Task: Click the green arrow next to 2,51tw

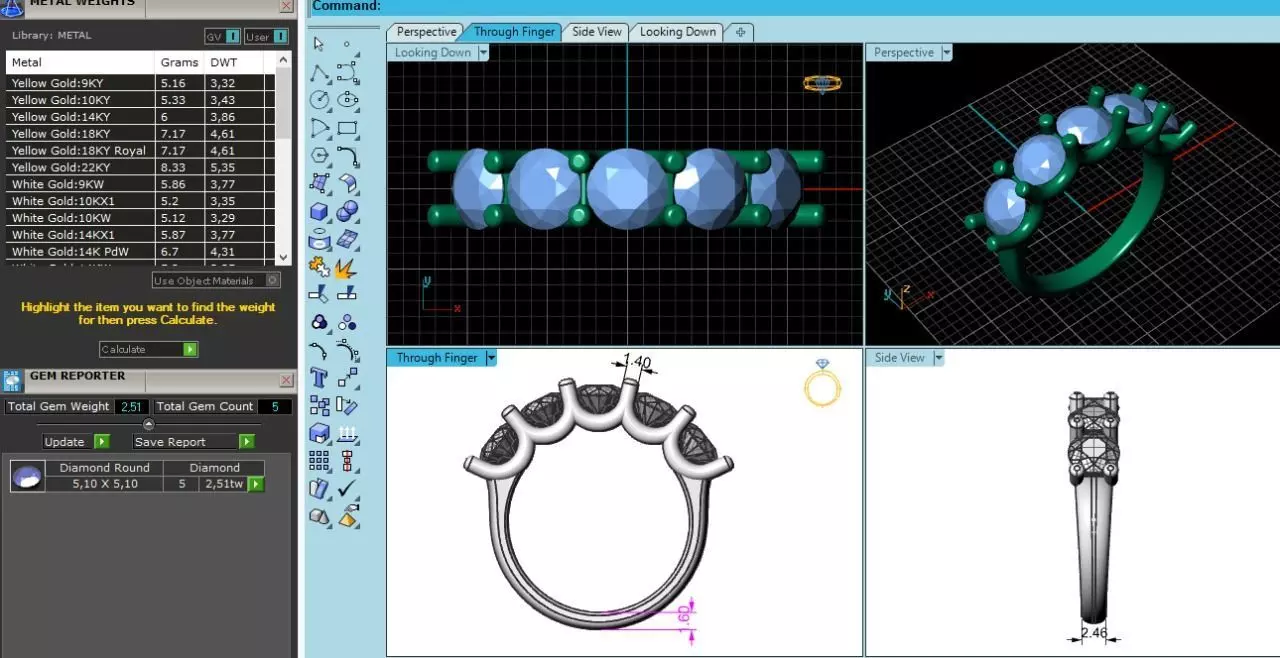Action: click(x=256, y=484)
